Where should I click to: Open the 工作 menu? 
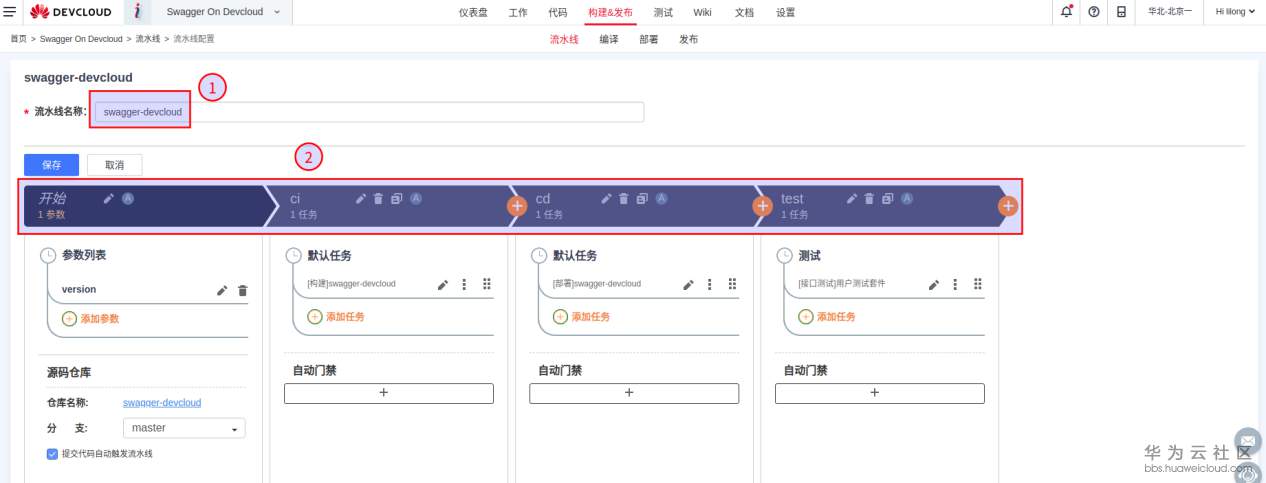point(518,12)
